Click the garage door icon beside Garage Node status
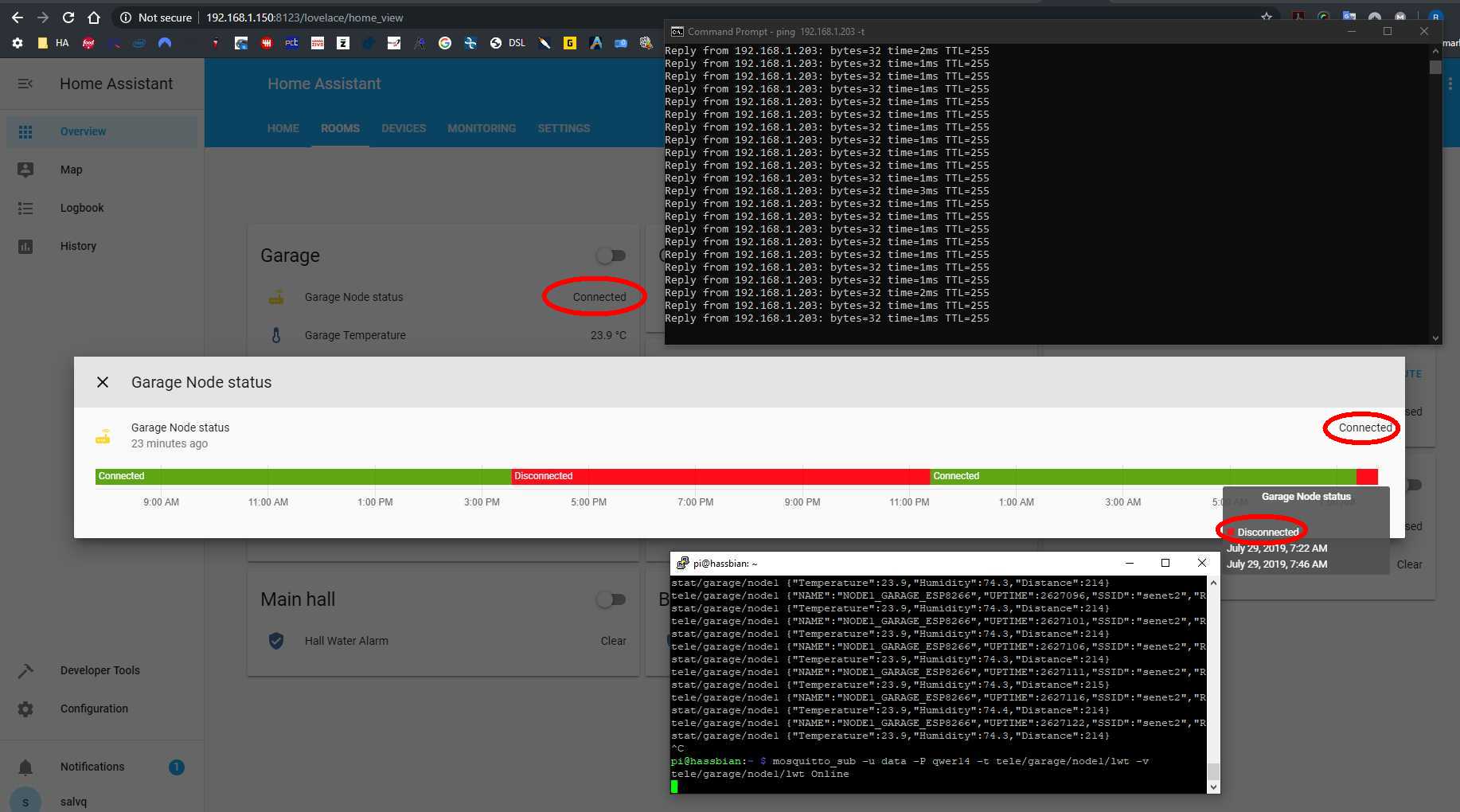 [276, 296]
